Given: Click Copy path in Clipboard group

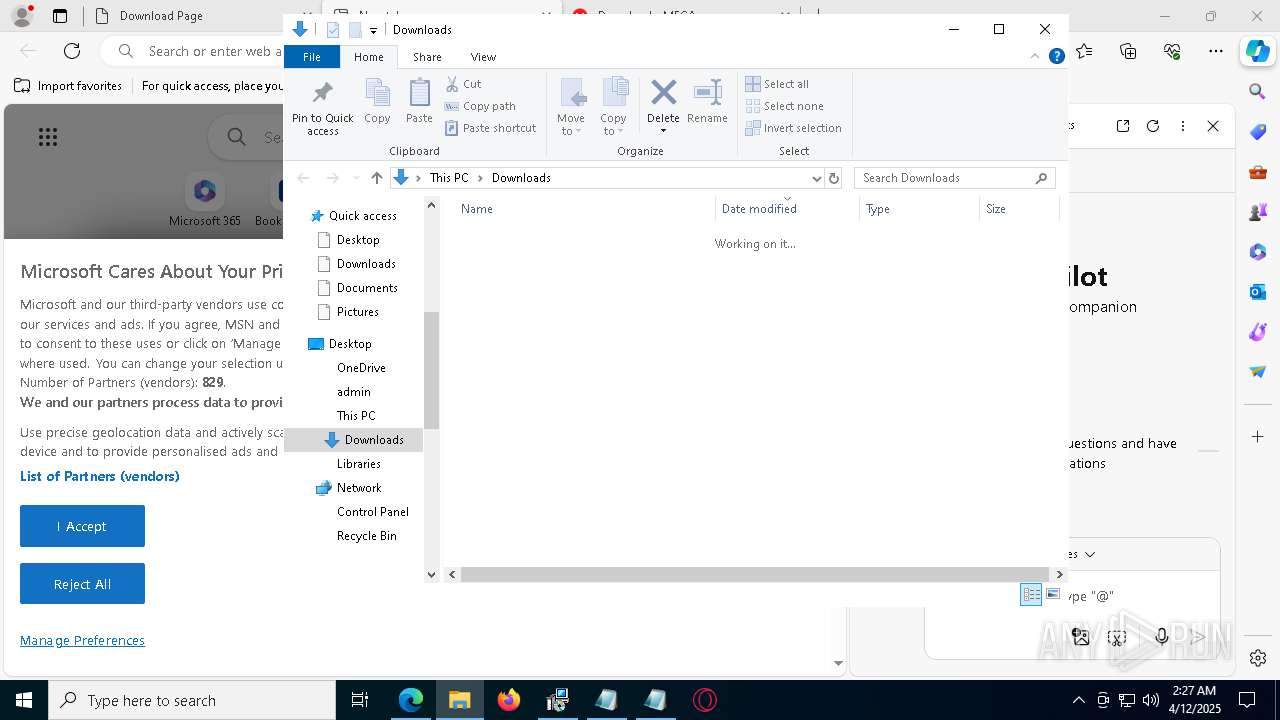Looking at the screenshot, I should (480, 106).
